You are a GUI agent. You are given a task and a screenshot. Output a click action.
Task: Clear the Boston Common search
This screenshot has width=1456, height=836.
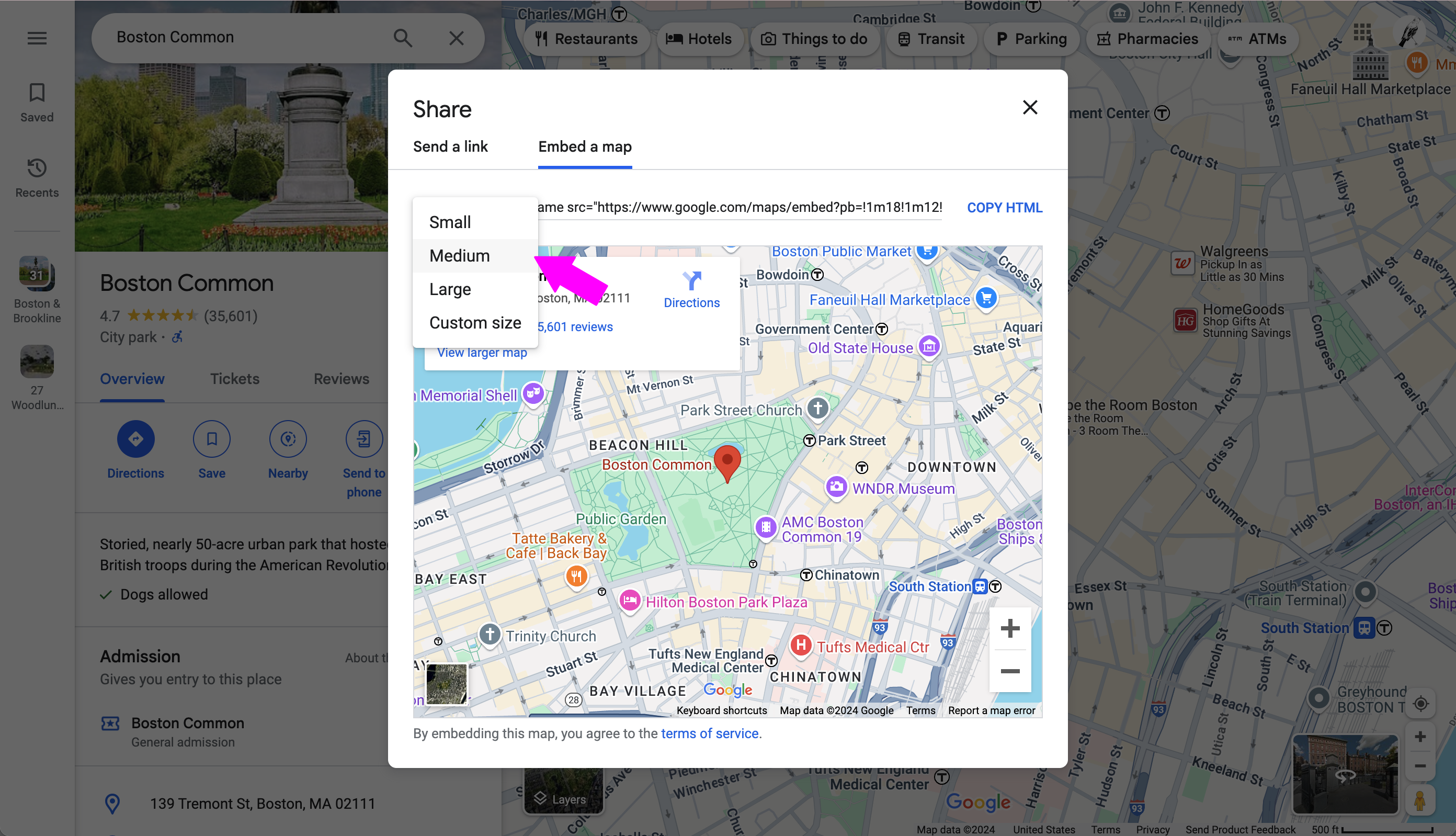[x=456, y=38]
